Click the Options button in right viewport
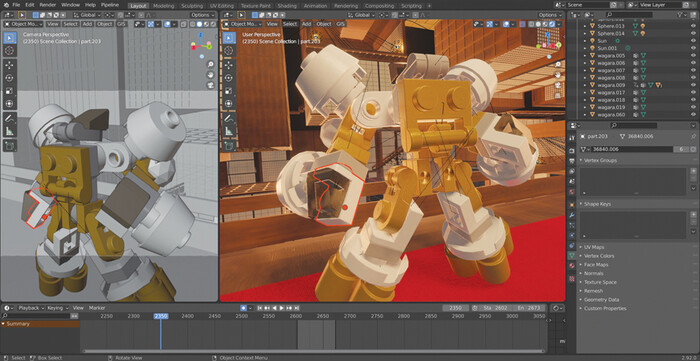 pyautogui.click(x=550, y=15)
